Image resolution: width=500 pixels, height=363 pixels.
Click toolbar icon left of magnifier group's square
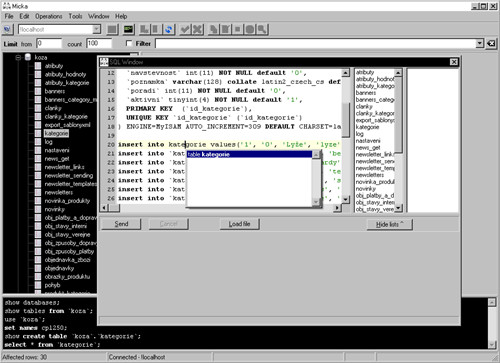226,29
